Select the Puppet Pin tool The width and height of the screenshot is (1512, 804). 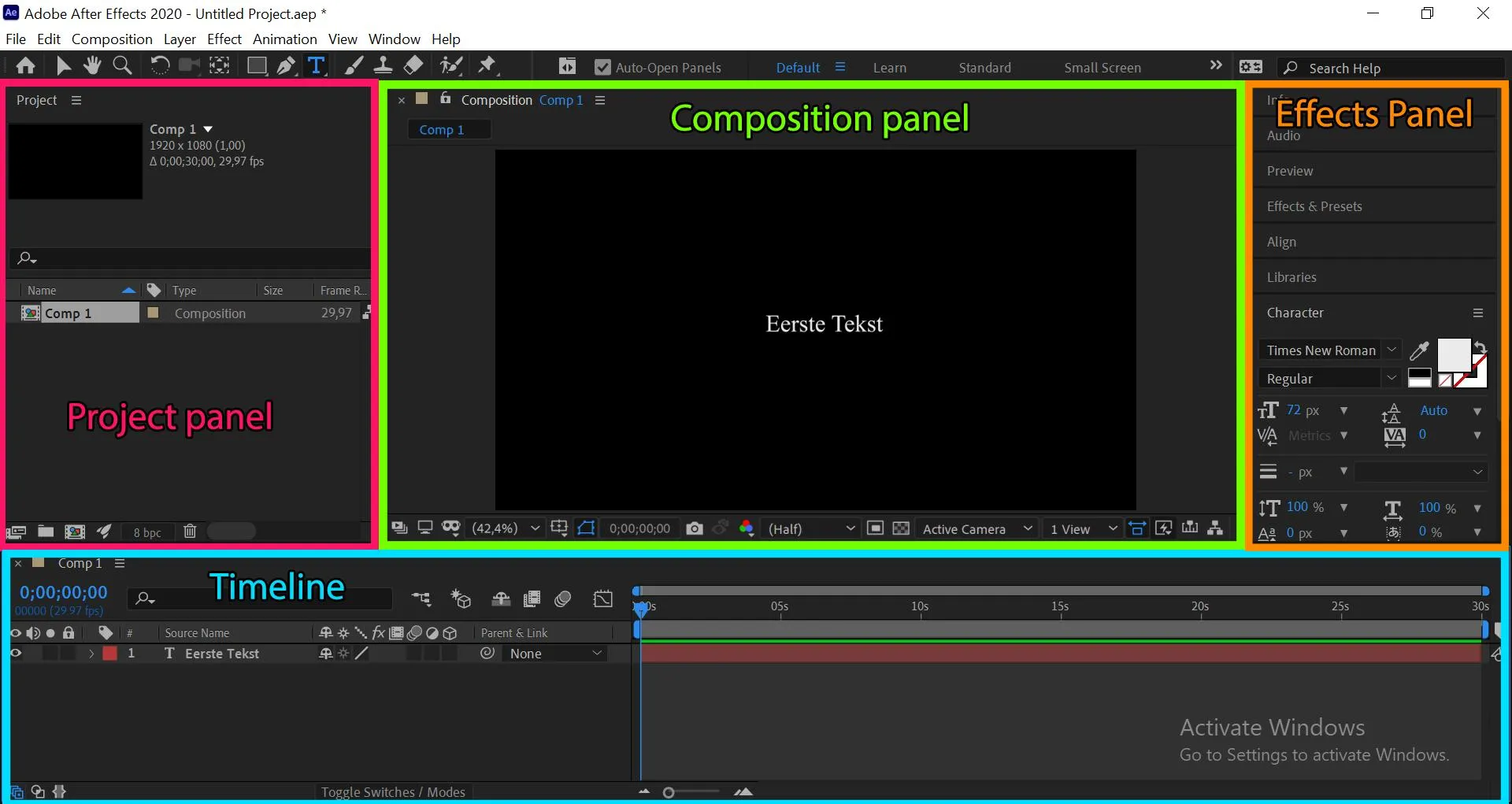point(487,66)
